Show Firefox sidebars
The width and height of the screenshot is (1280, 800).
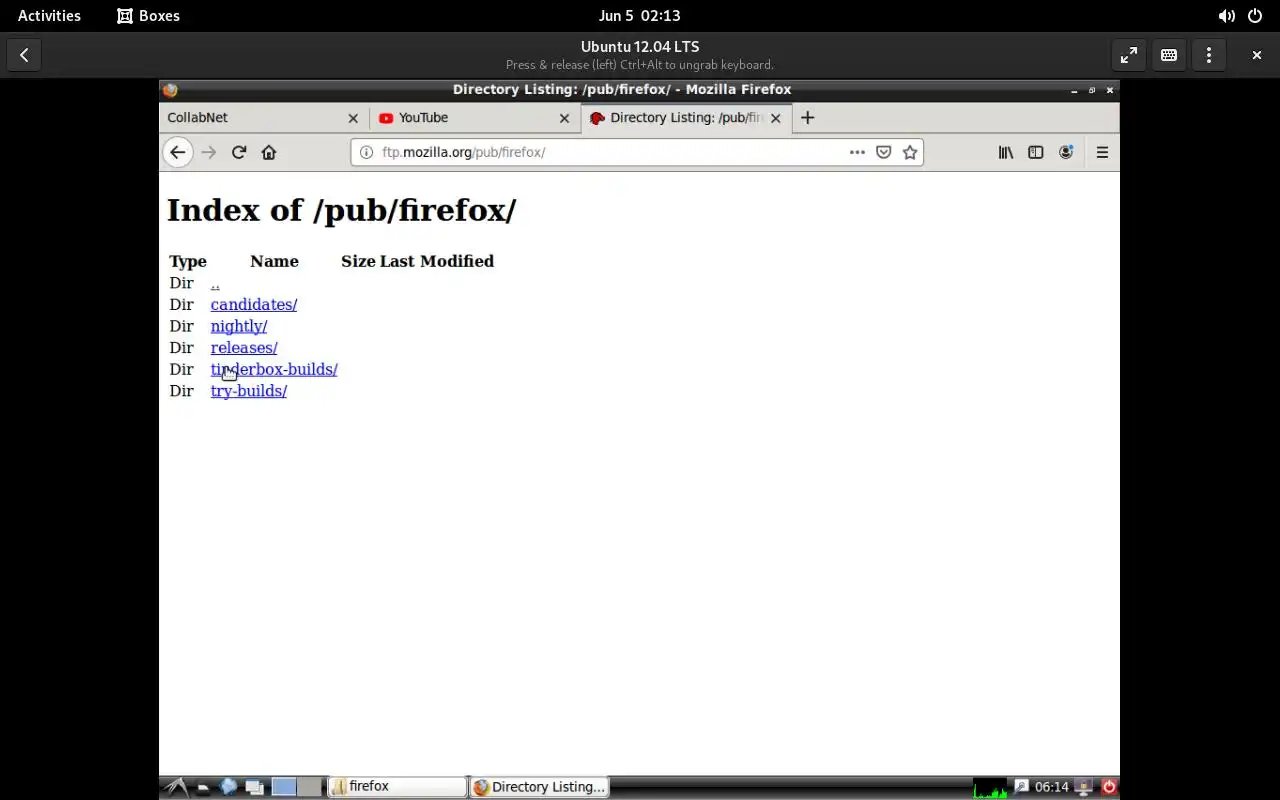click(1036, 152)
